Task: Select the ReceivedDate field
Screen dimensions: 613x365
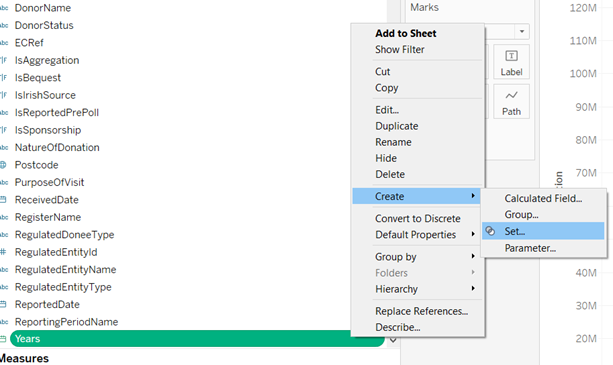Action: (x=47, y=200)
